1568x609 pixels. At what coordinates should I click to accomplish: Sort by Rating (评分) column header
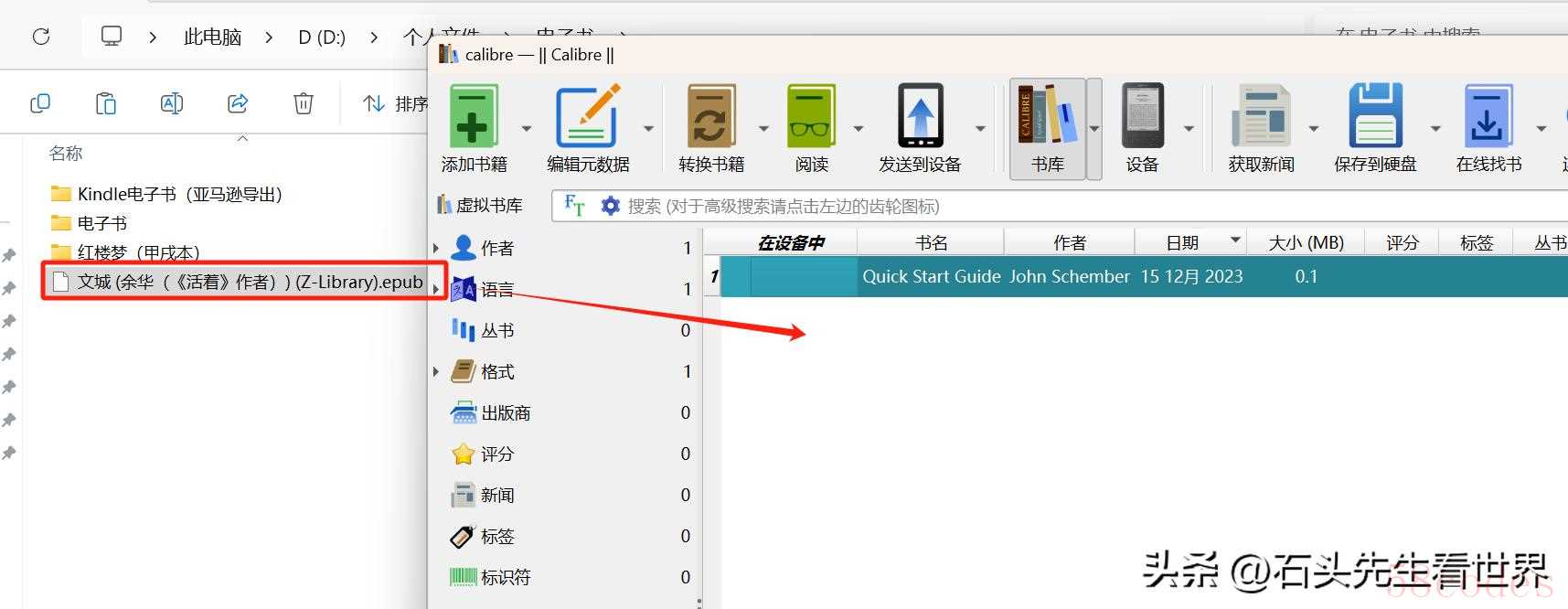[1402, 242]
